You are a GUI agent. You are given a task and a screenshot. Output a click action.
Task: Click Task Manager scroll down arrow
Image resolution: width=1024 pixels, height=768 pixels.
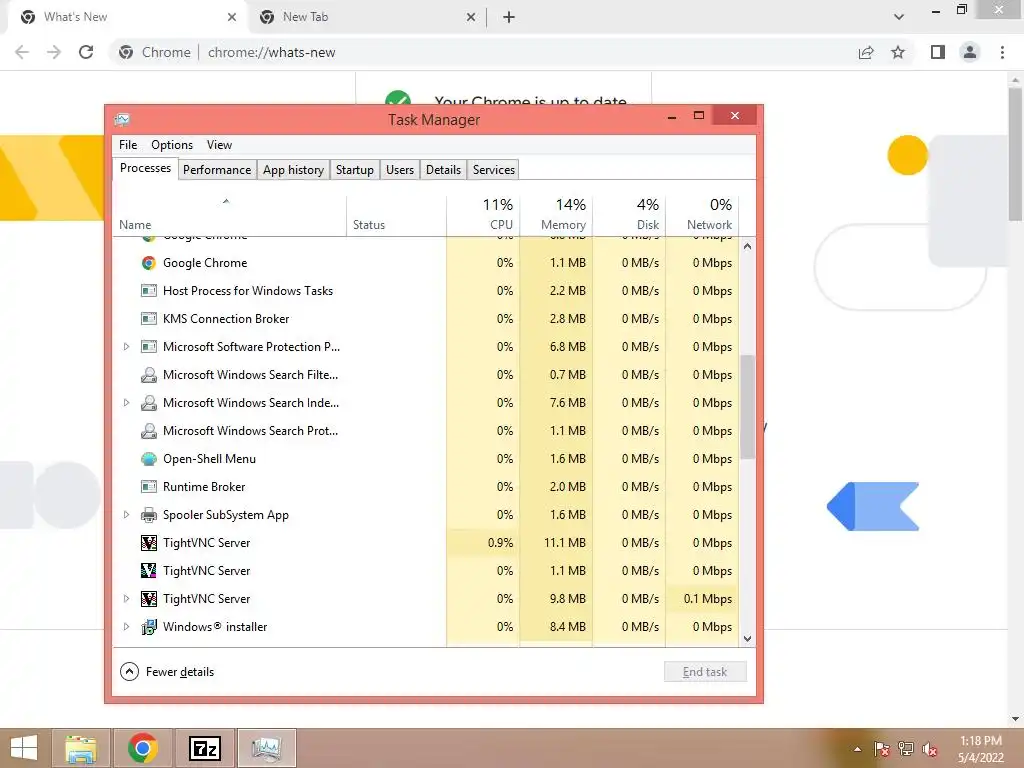pos(748,639)
